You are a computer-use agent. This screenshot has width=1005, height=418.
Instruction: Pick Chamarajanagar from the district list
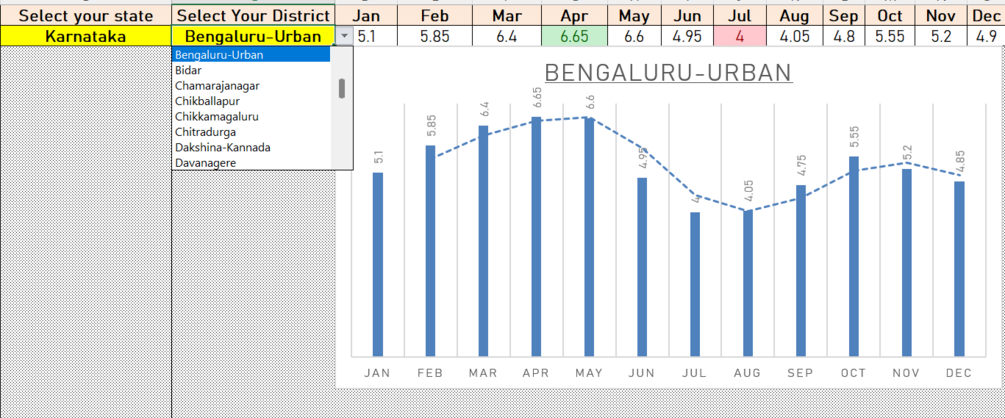[251, 86]
